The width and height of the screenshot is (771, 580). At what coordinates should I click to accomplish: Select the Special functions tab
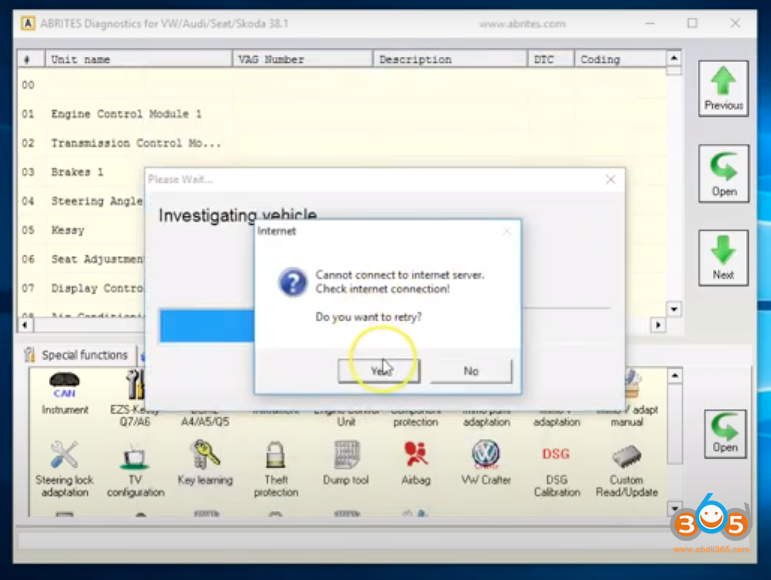(x=78, y=355)
